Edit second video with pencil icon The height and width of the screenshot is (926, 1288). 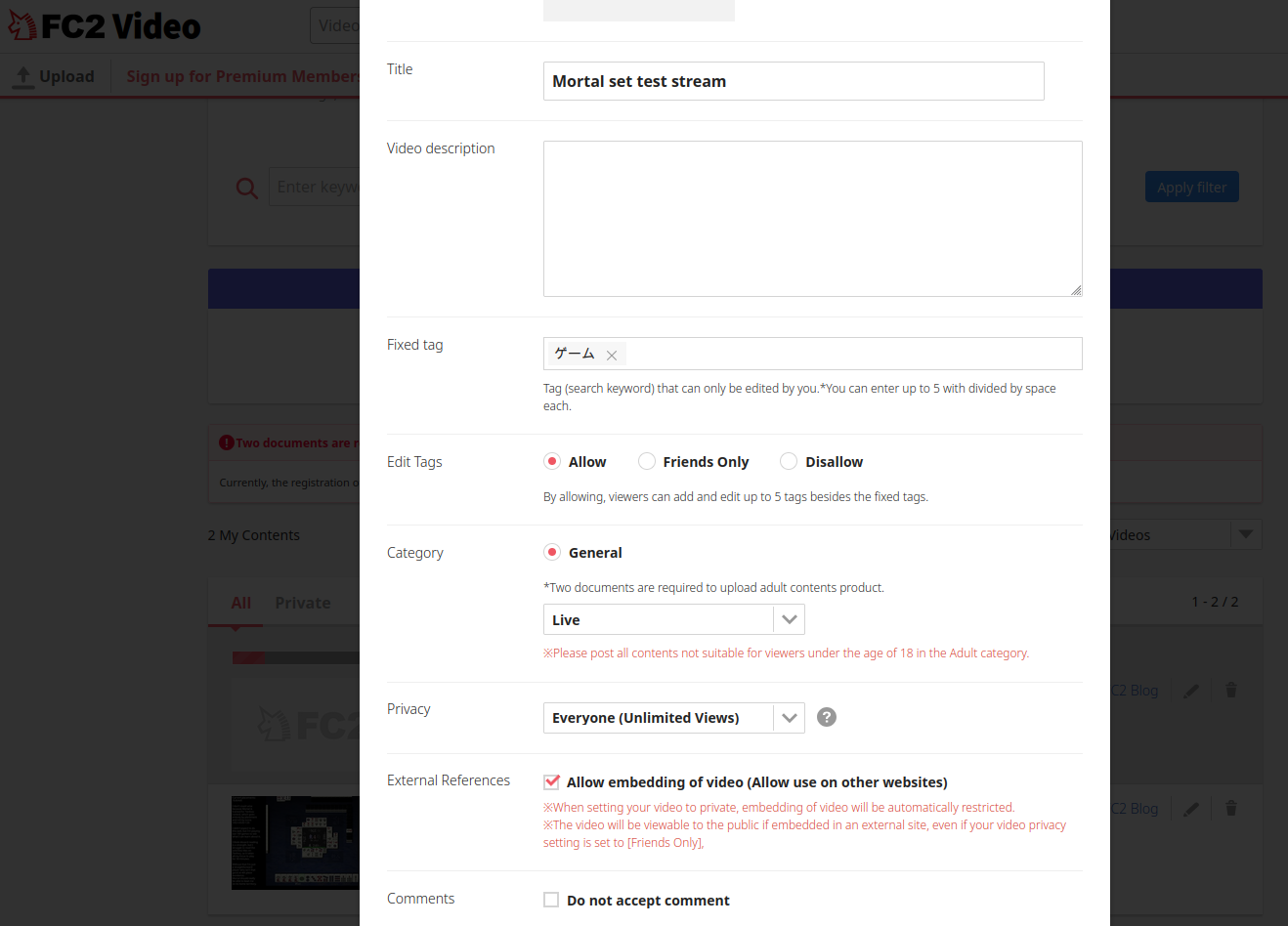1191,809
